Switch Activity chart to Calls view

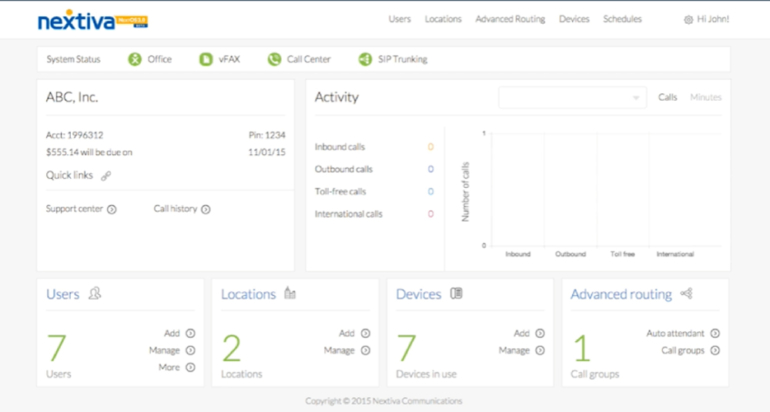click(x=667, y=97)
